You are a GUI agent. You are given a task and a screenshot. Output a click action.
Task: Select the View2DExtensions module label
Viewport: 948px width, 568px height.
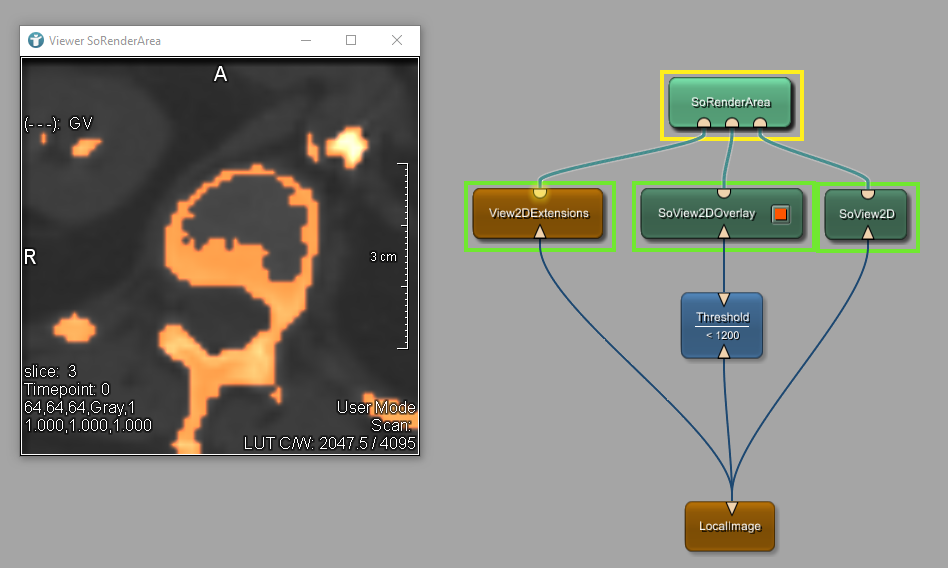point(539,213)
